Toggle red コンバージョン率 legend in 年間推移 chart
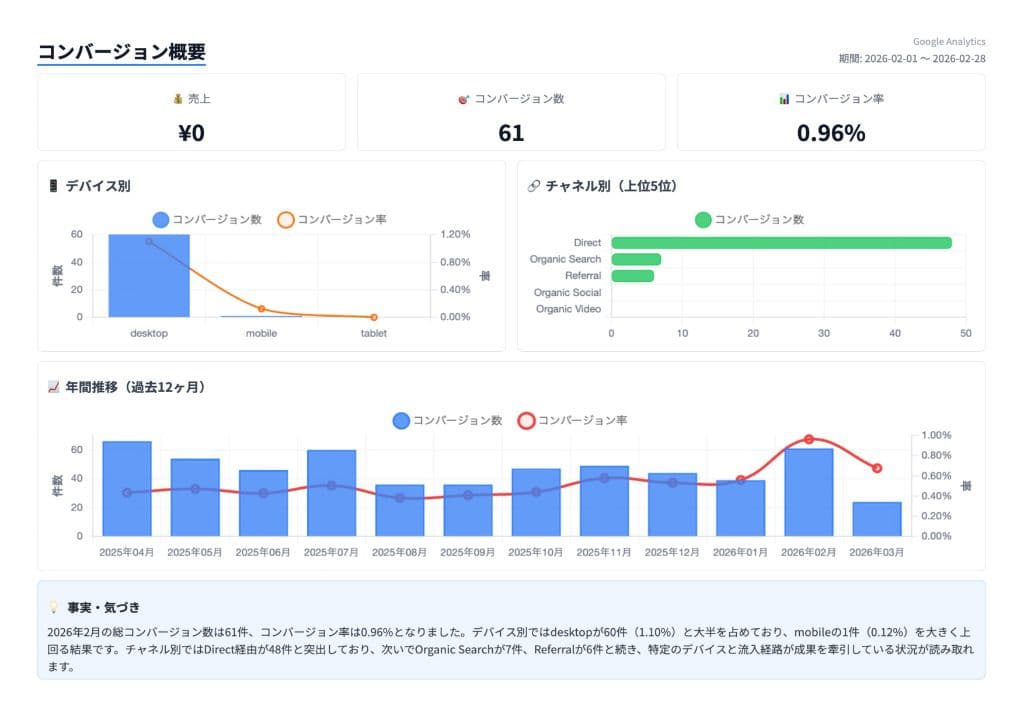 click(x=526, y=420)
